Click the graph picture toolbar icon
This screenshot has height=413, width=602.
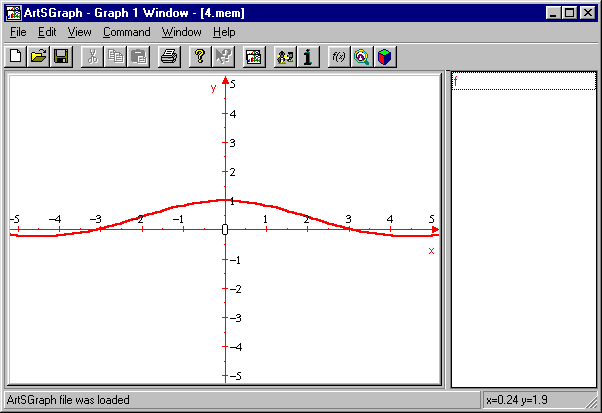tap(254, 57)
